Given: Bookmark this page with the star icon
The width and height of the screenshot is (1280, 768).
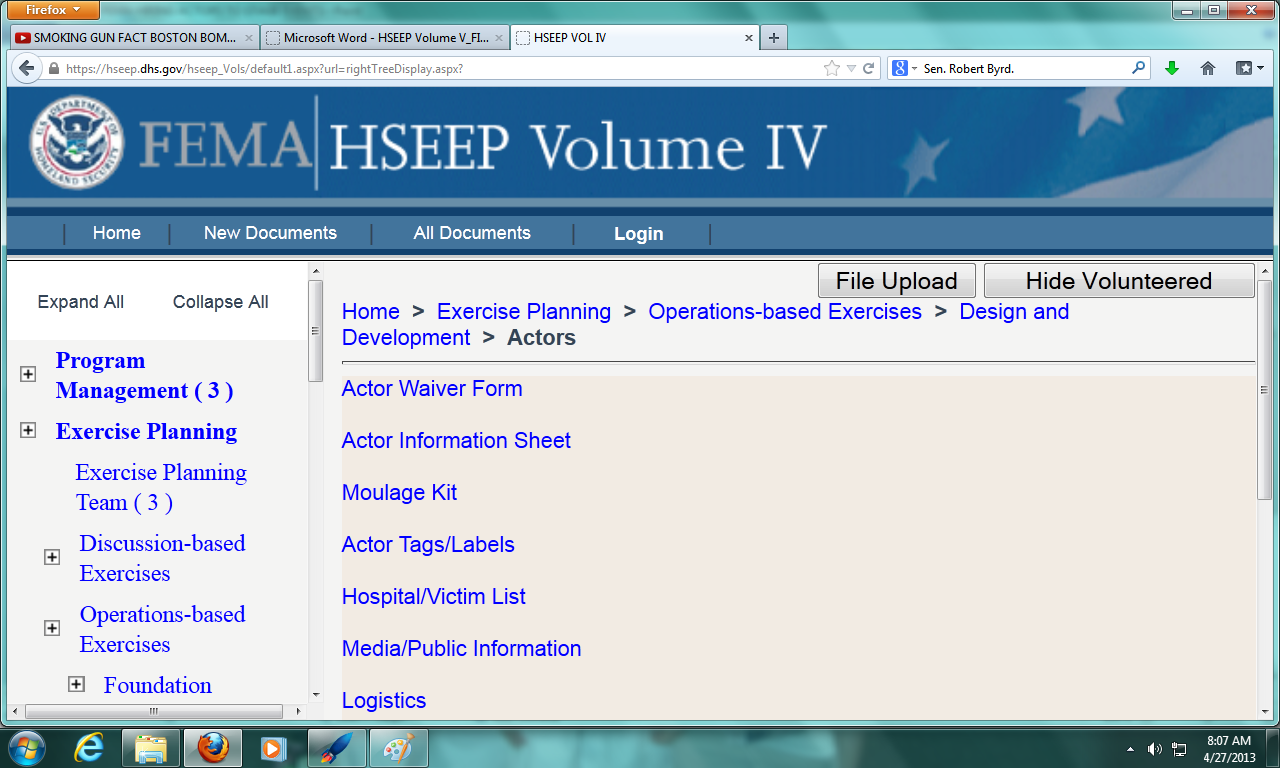Looking at the screenshot, I should point(832,69).
